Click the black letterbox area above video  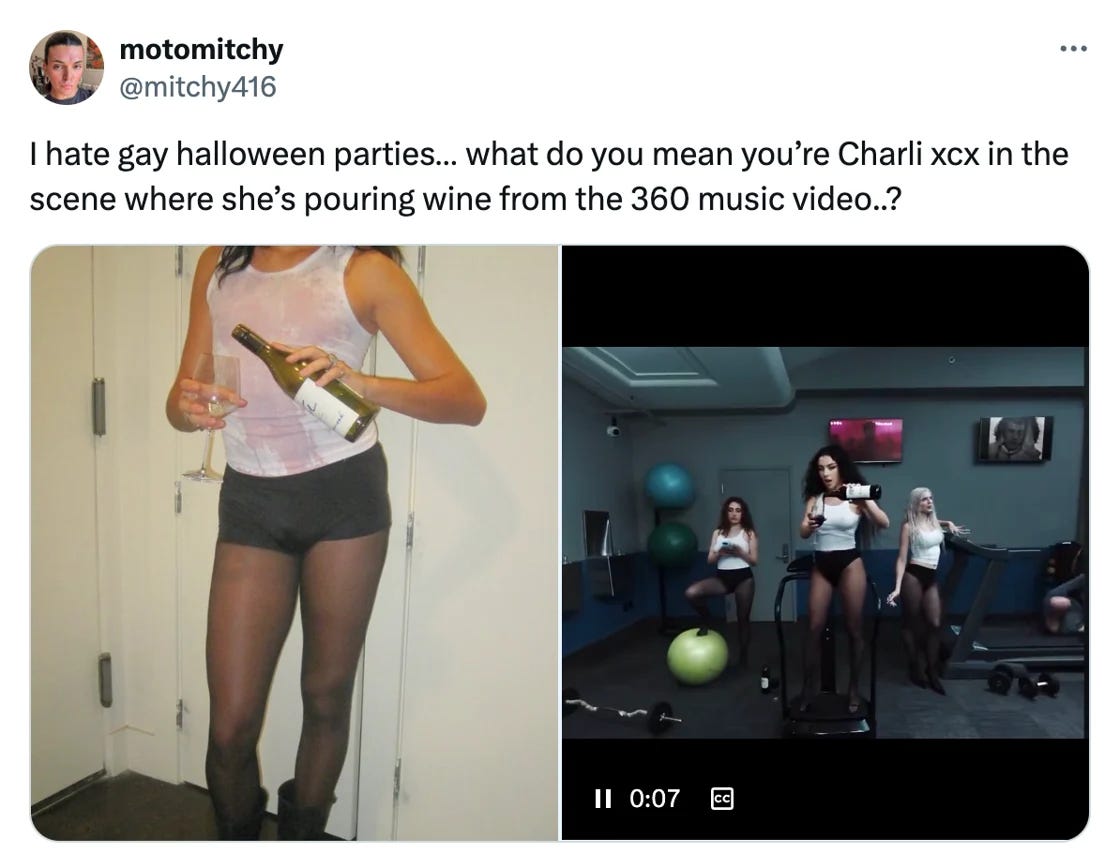[x=825, y=296]
